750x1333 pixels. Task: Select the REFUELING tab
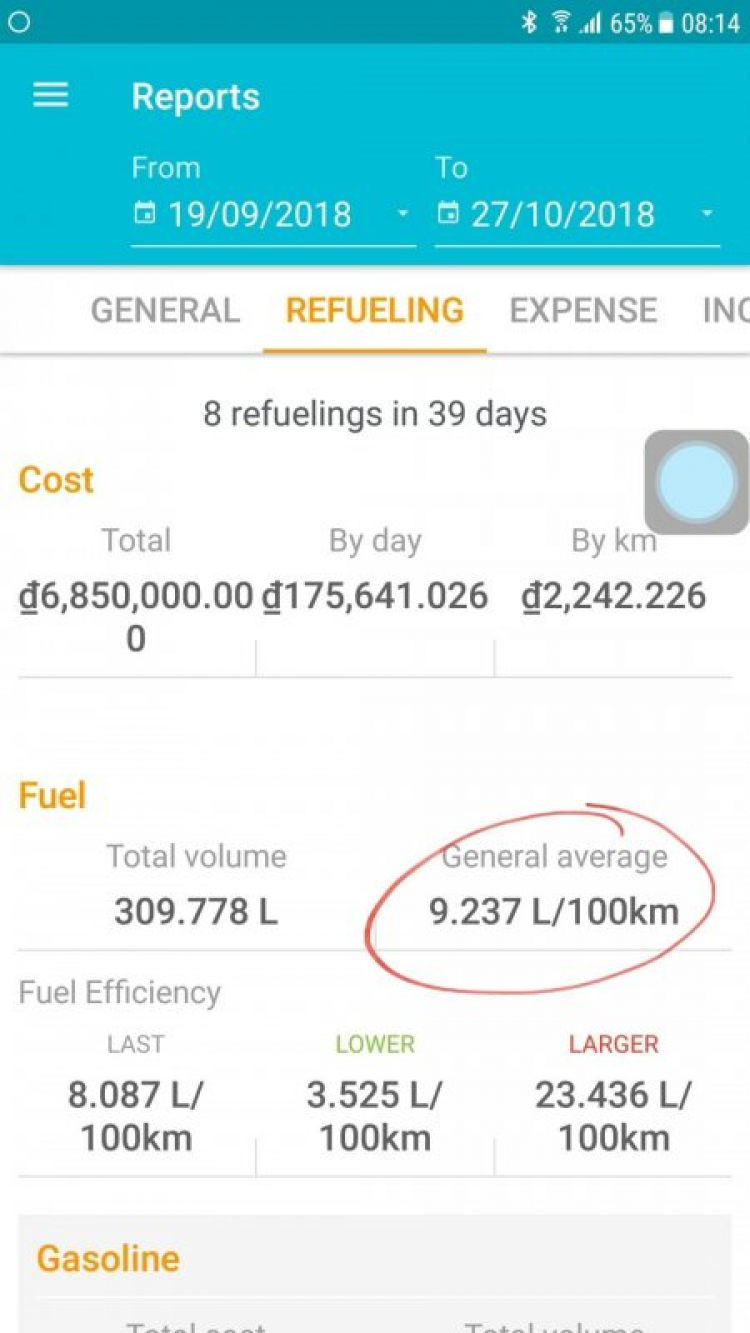click(x=375, y=310)
